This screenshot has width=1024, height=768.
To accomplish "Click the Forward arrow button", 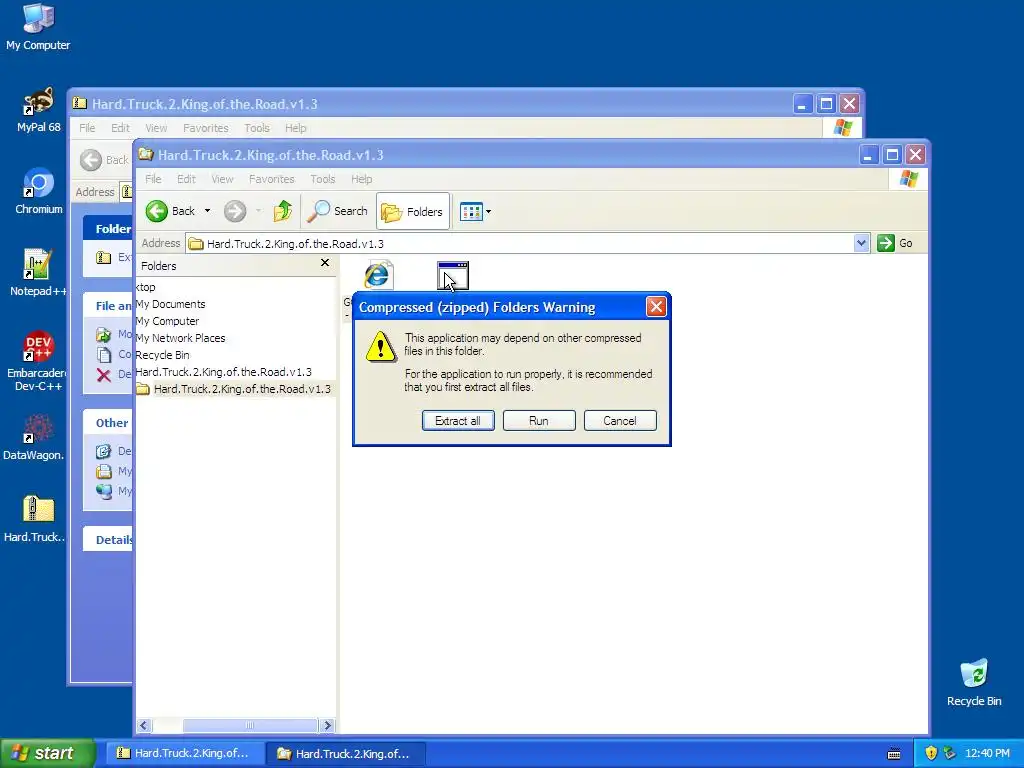I will [235, 211].
